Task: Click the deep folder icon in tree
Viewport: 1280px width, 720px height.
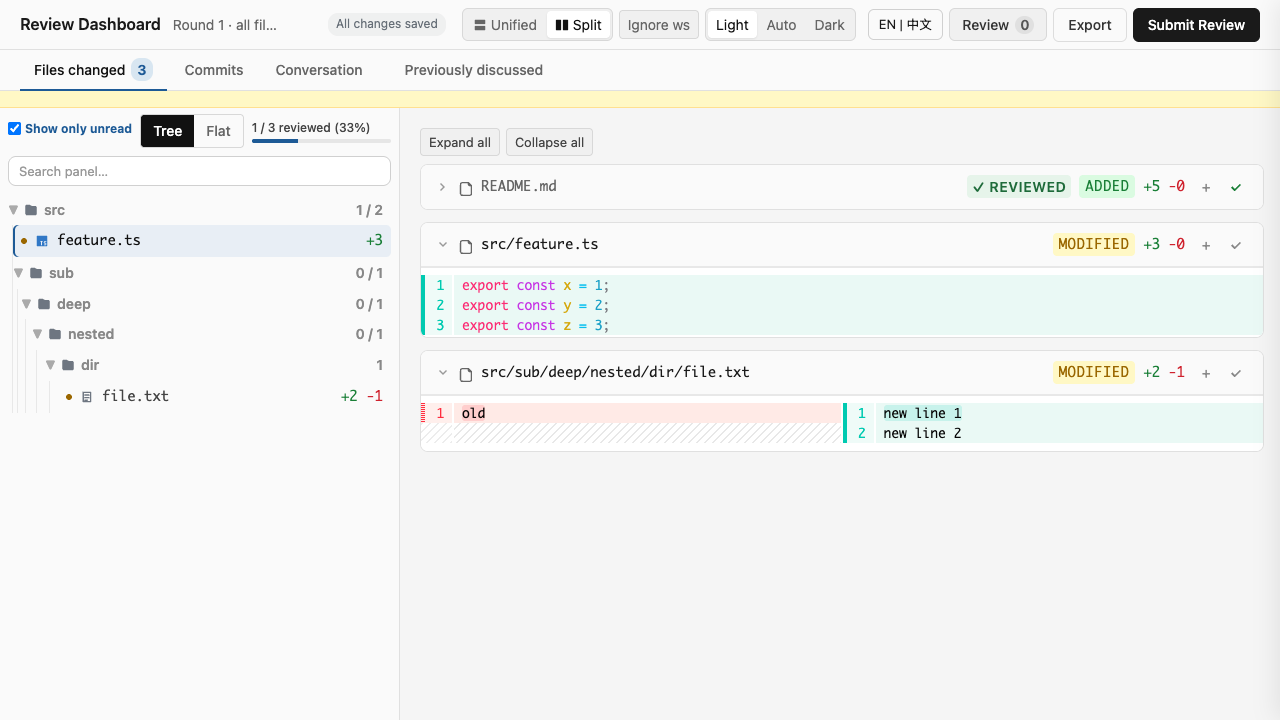Action: pos(44,304)
